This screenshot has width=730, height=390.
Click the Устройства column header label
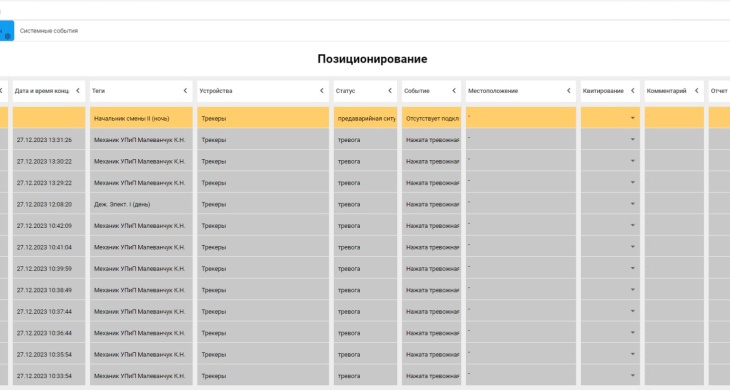click(x=216, y=91)
